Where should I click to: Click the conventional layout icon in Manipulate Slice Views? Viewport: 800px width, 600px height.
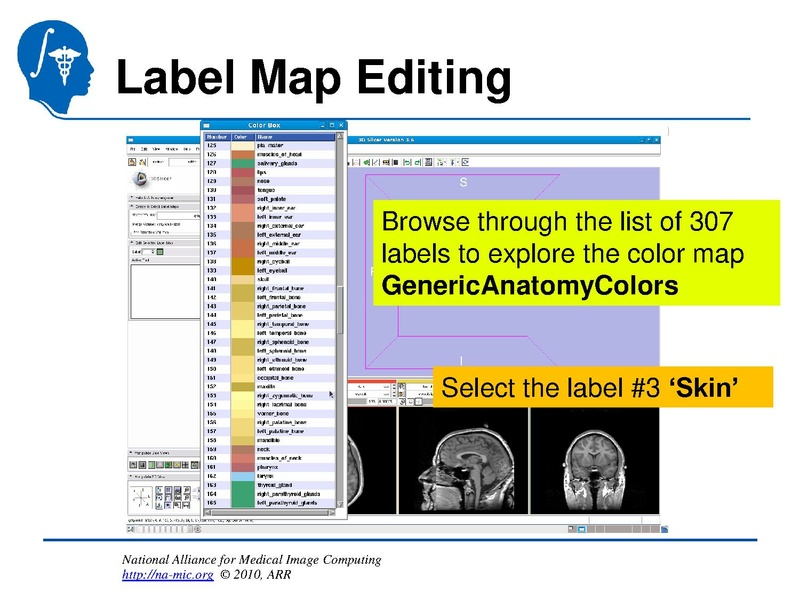pyautogui.click(x=132, y=465)
